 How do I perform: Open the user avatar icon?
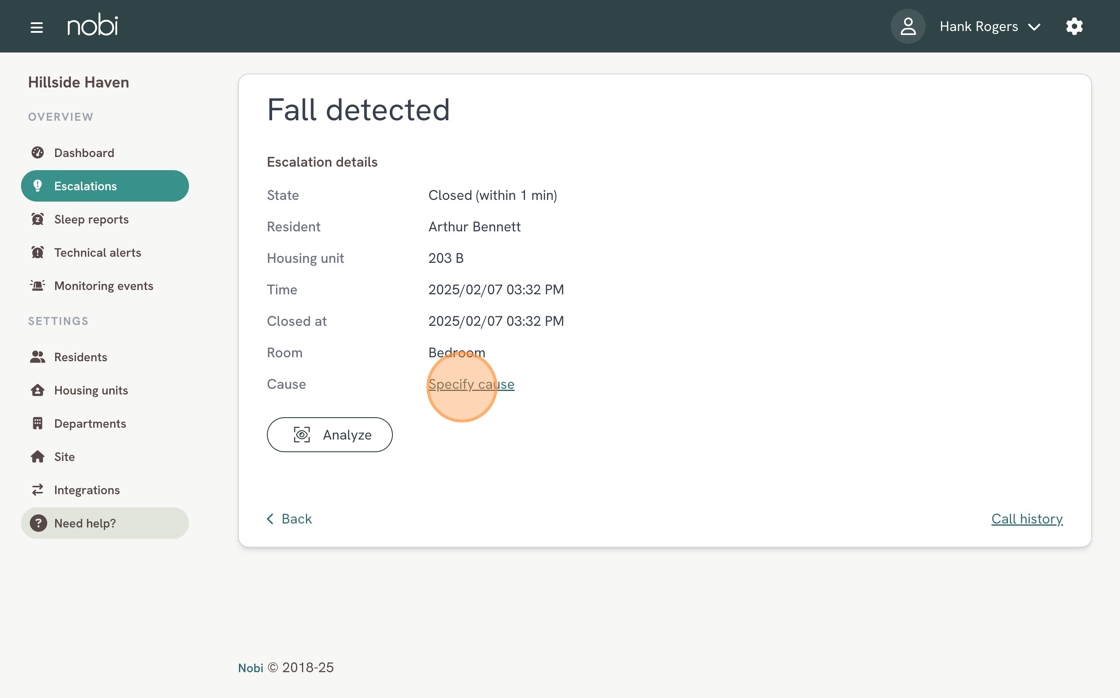coord(908,26)
